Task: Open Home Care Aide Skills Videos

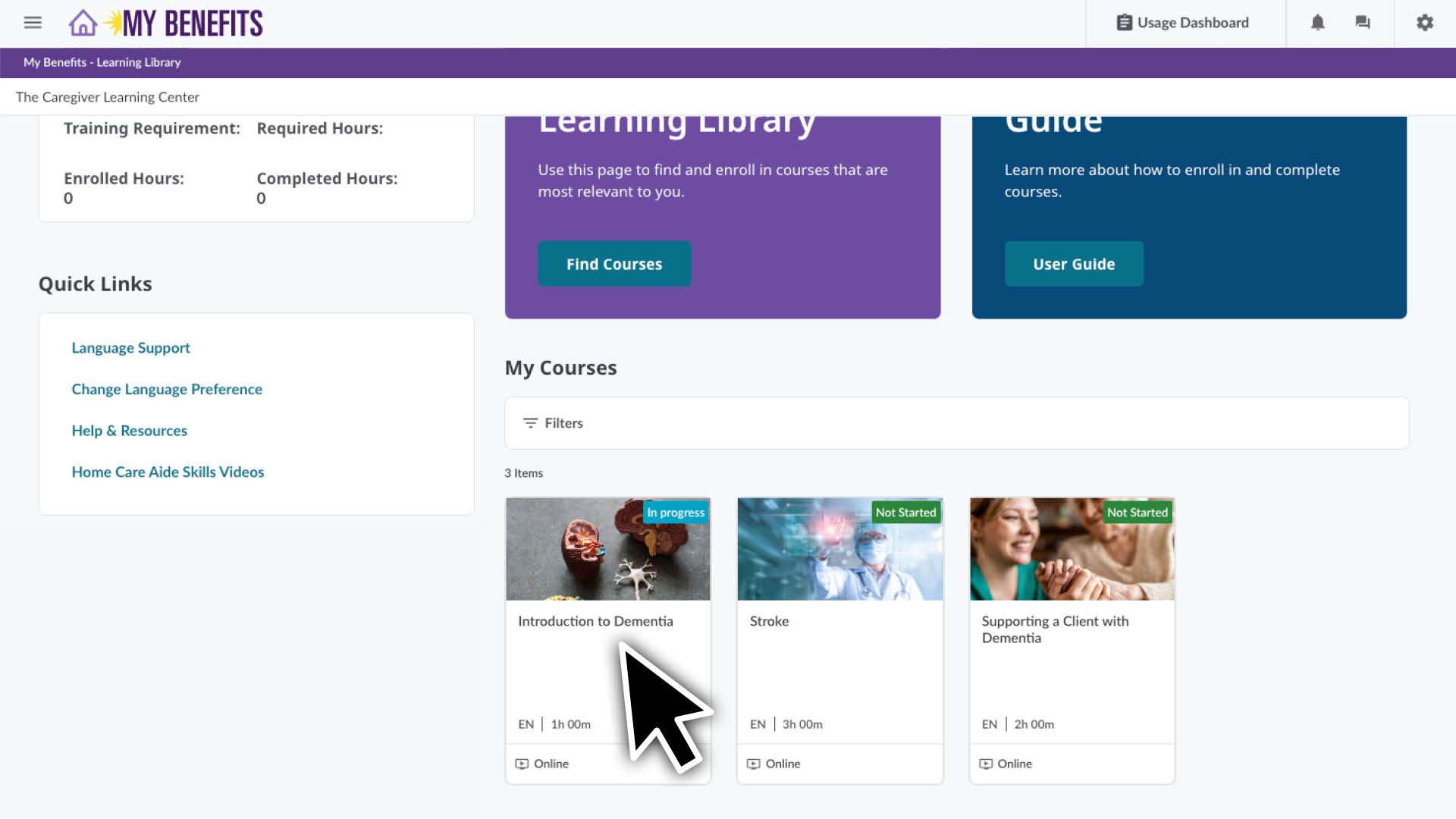Action: tap(168, 472)
